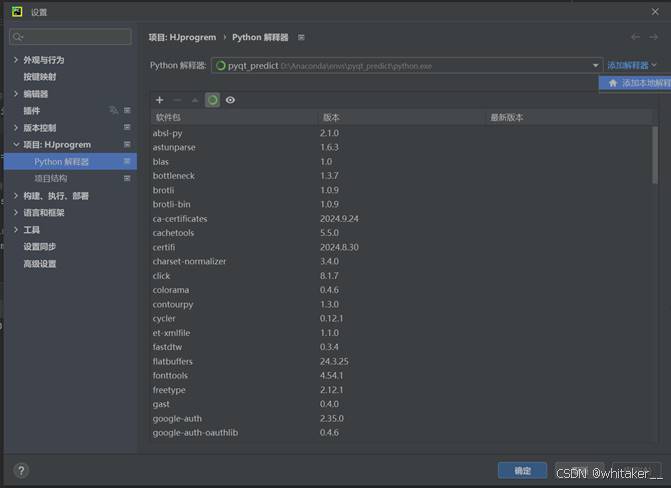Click the PyCharm logo in title bar

[17, 12]
